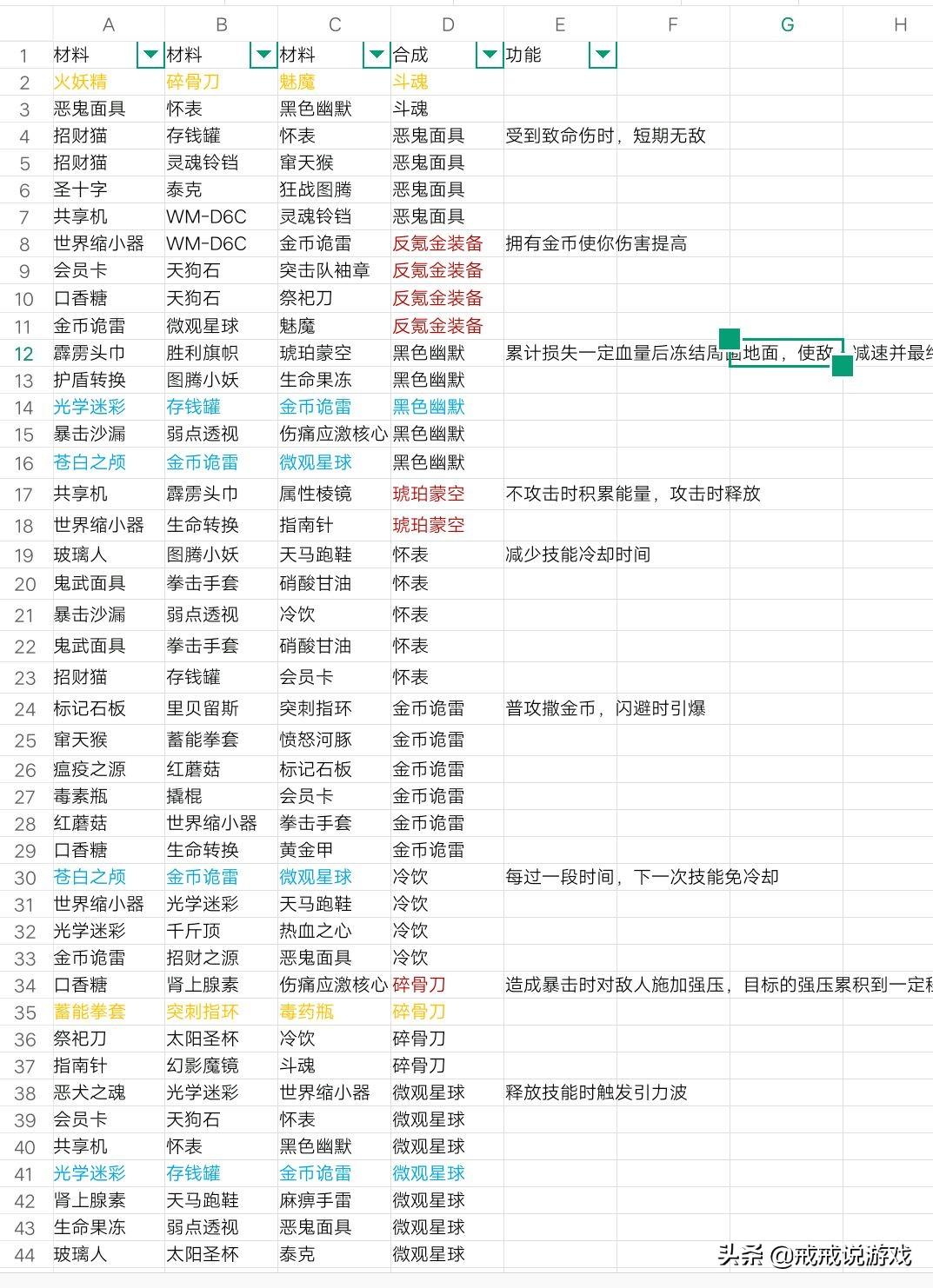Screen dimensions: 933x1288
Task: Click cell 不攻击时积累能量，攻击时释放
Action: (x=633, y=494)
